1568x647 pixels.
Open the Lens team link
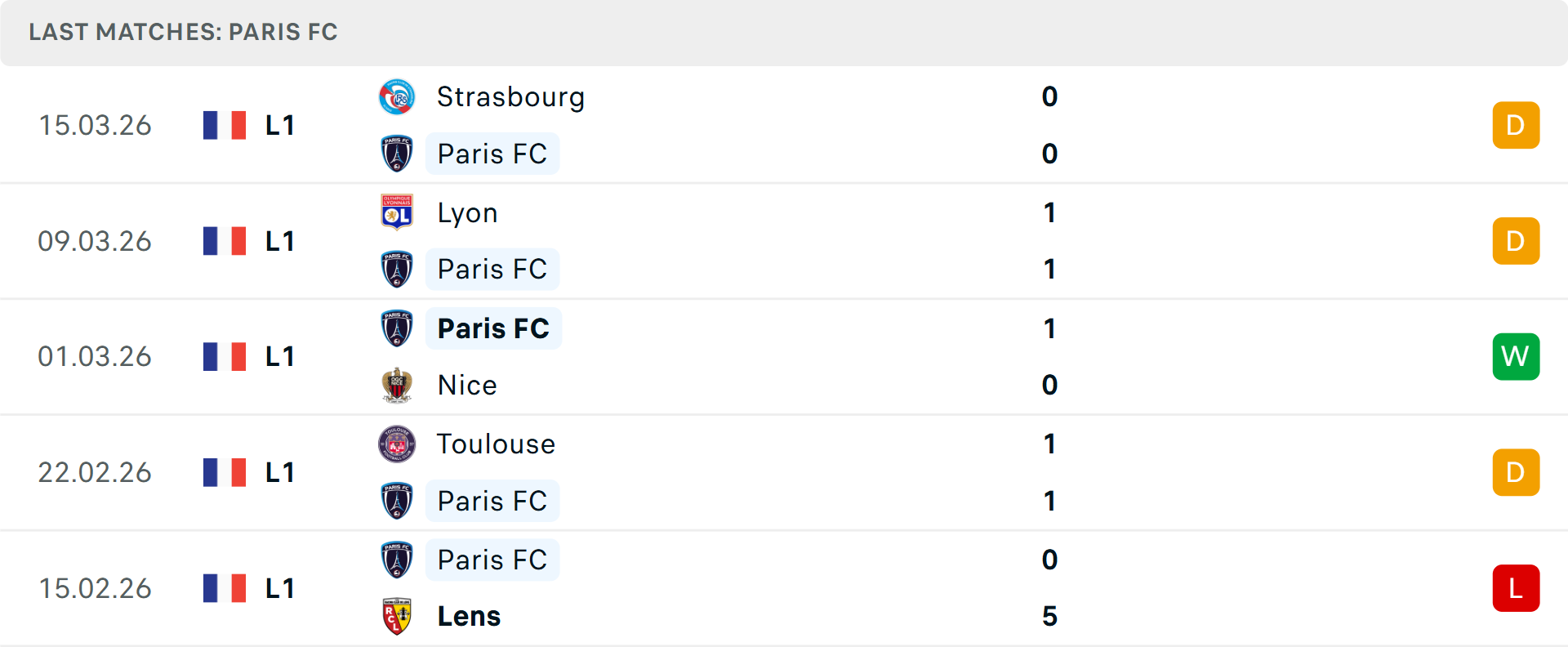click(x=469, y=616)
